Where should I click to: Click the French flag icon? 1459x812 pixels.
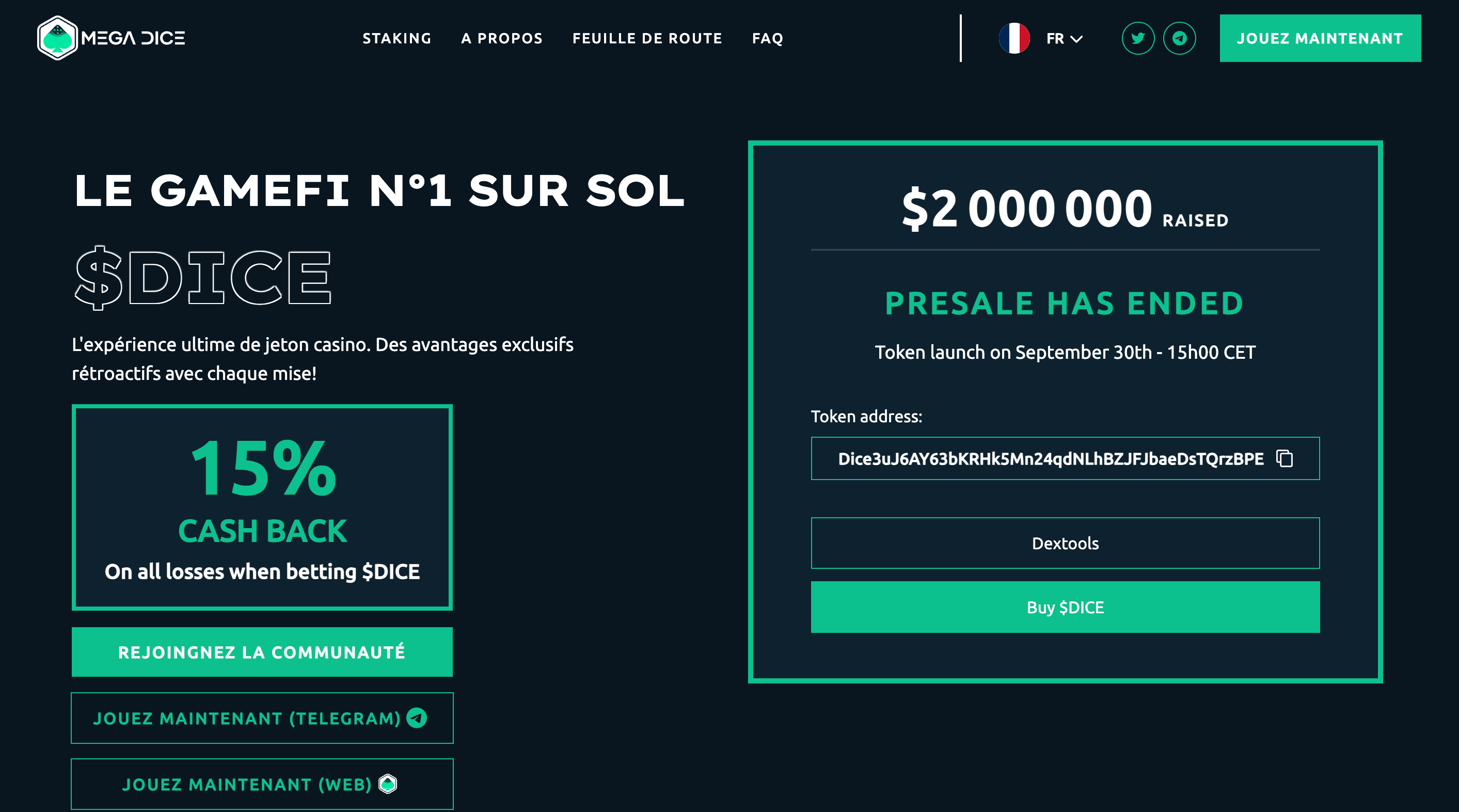pyautogui.click(x=1014, y=39)
